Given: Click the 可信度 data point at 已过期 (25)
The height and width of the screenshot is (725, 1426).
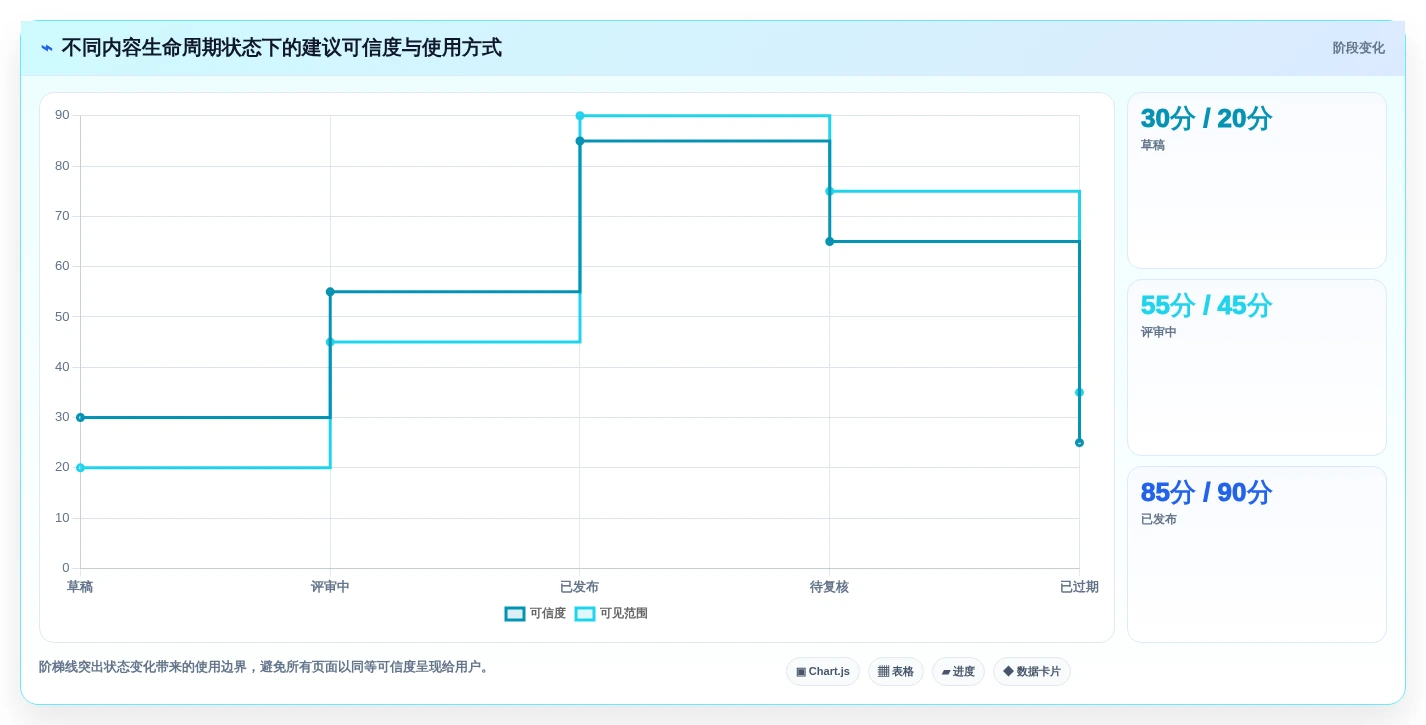Looking at the screenshot, I should click(1079, 443).
